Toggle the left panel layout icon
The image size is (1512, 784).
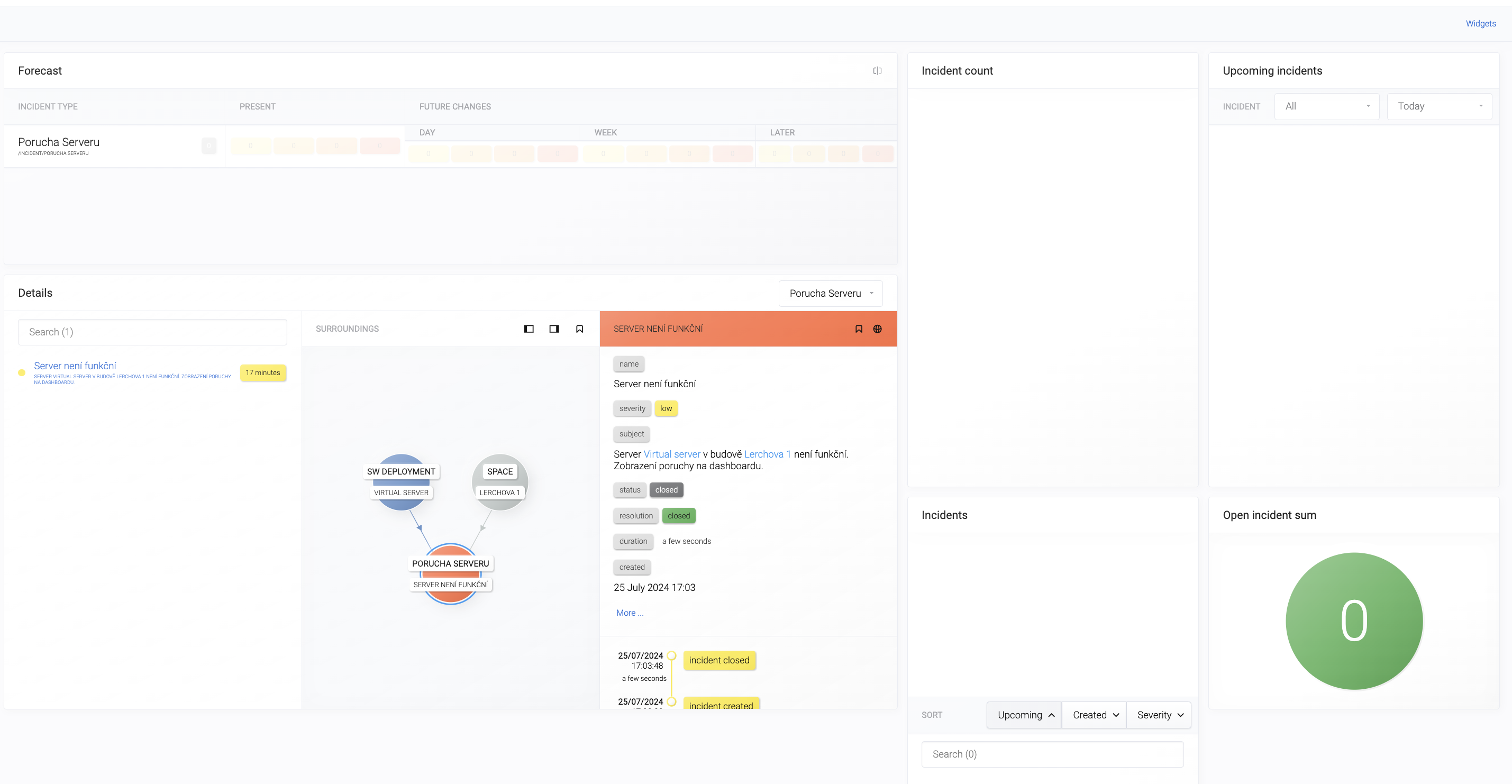click(529, 329)
